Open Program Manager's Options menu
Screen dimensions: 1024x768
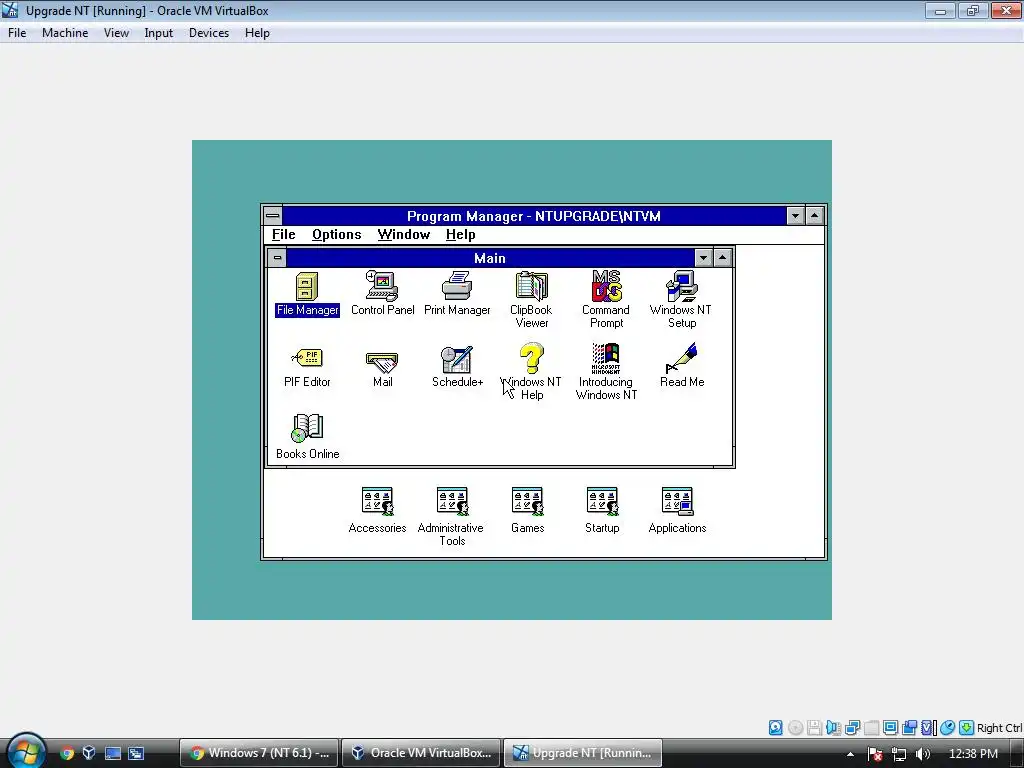[x=336, y=234]
